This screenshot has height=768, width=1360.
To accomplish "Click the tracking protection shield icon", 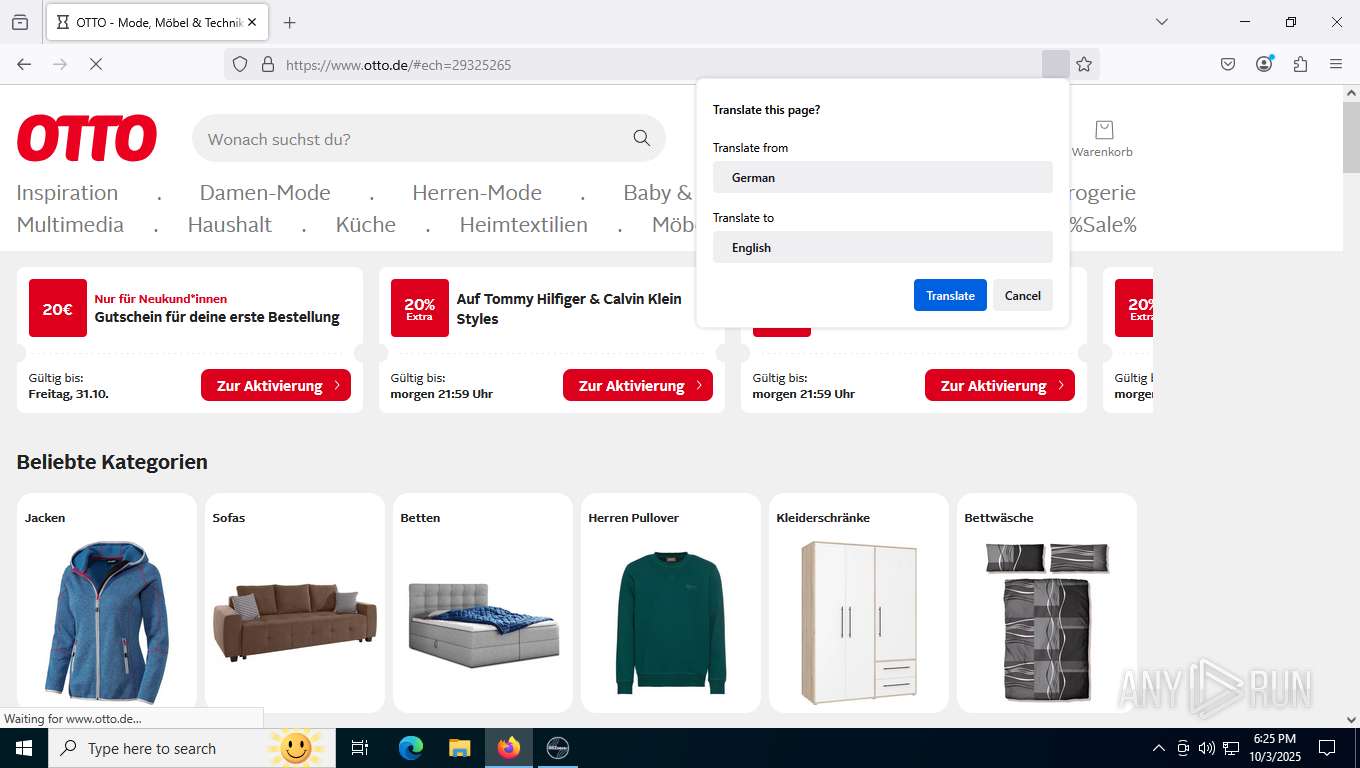I will [240, 64].
